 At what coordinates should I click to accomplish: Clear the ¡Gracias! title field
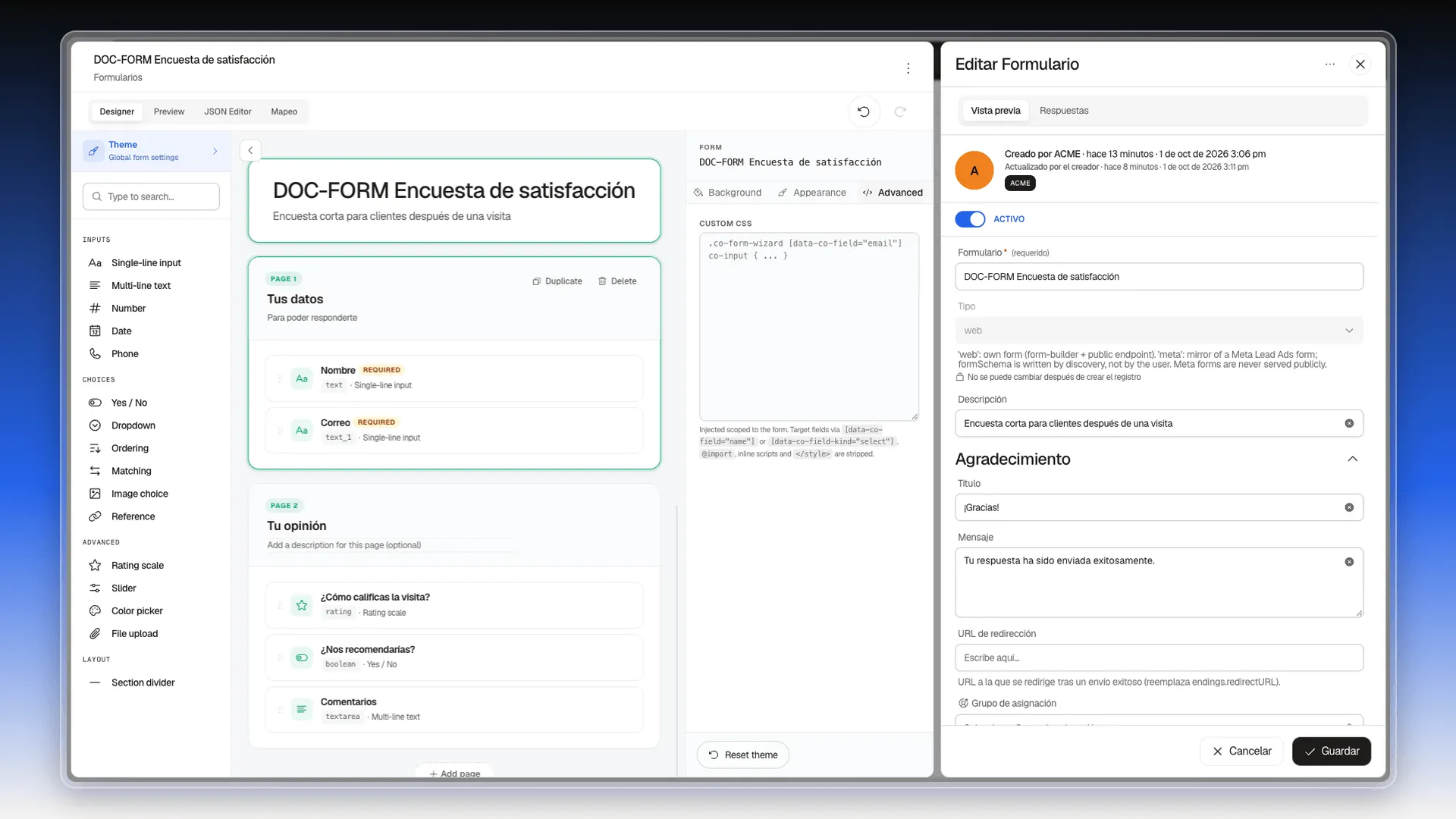point(1349,507)
